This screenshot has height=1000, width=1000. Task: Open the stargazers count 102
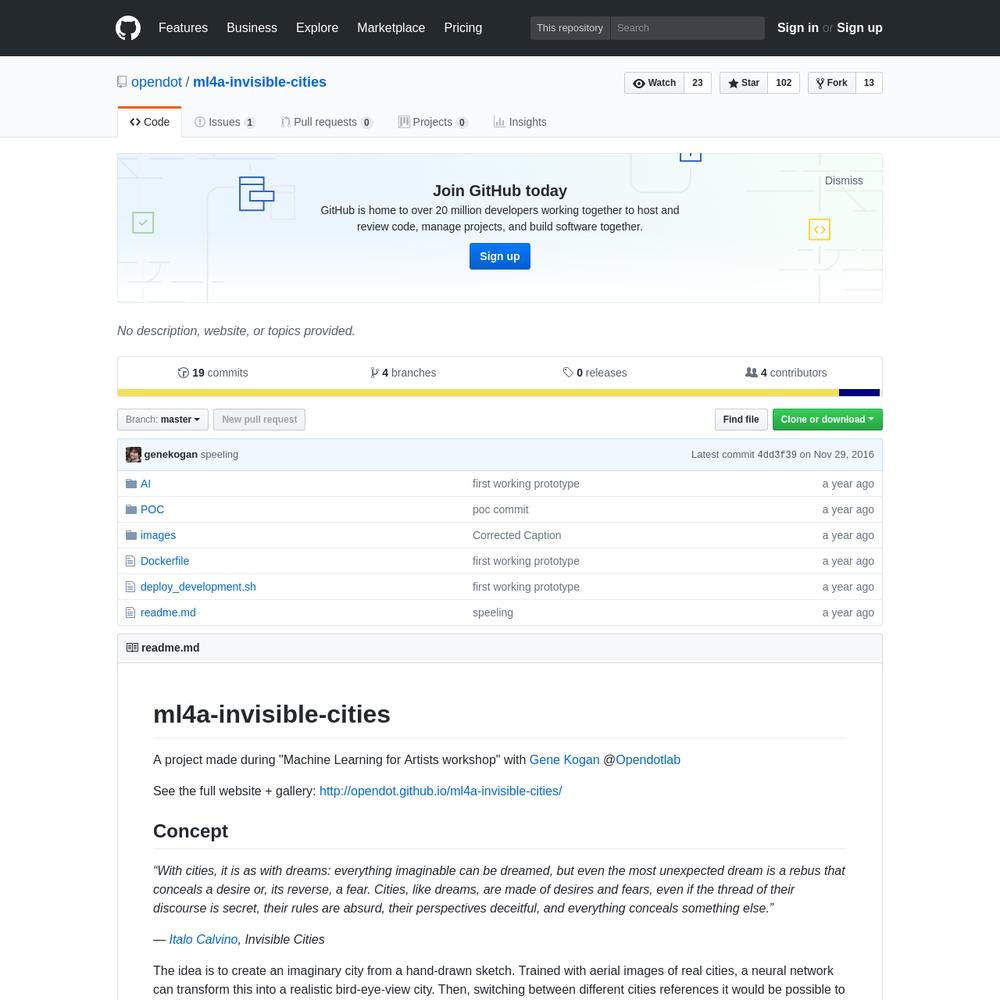(784, 83)
